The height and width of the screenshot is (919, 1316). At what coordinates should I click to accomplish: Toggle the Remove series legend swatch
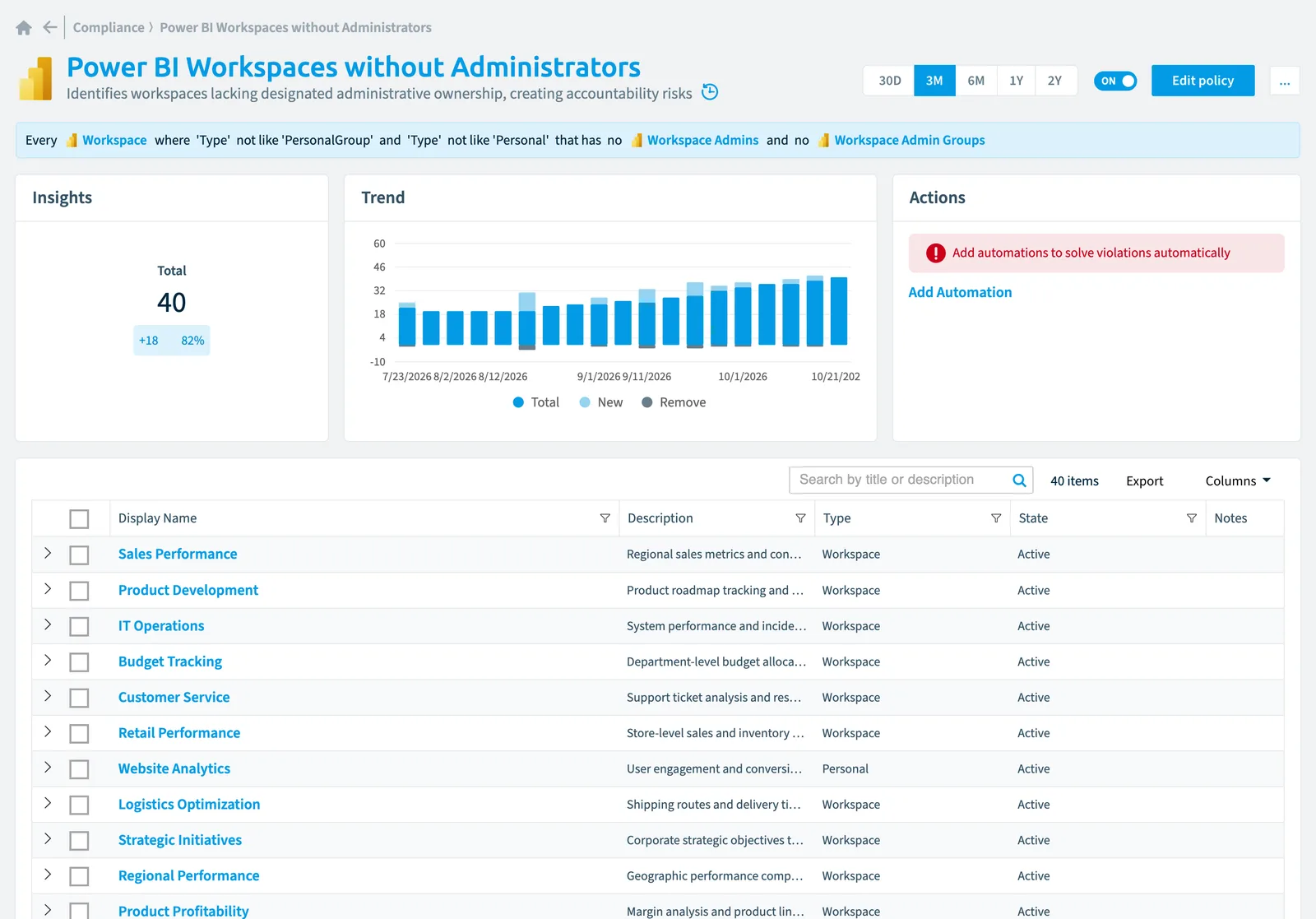pyautogui.click(x=647, y=402)
